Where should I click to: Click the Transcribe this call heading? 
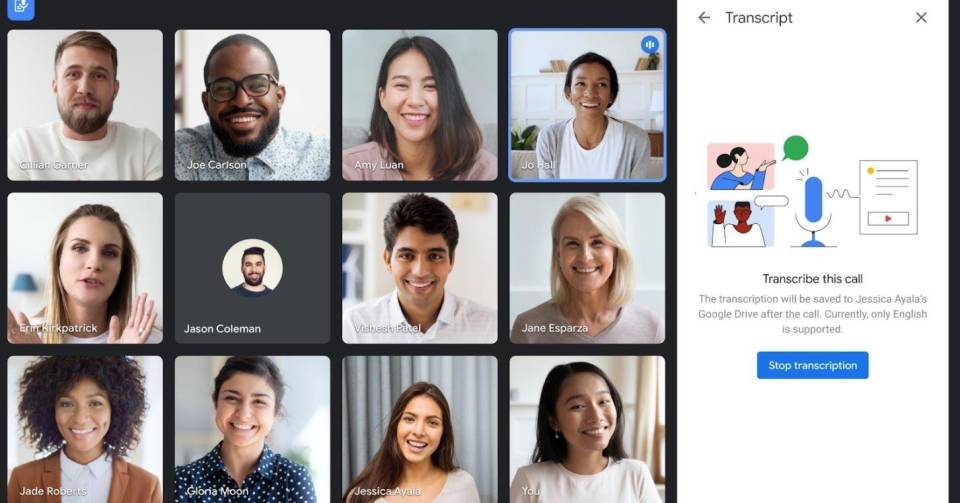pos(812,279)
